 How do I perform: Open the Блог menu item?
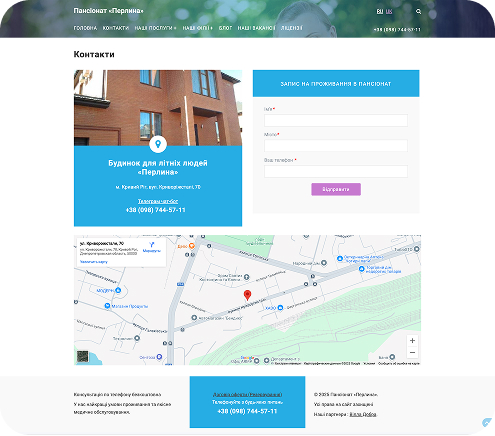225,28
